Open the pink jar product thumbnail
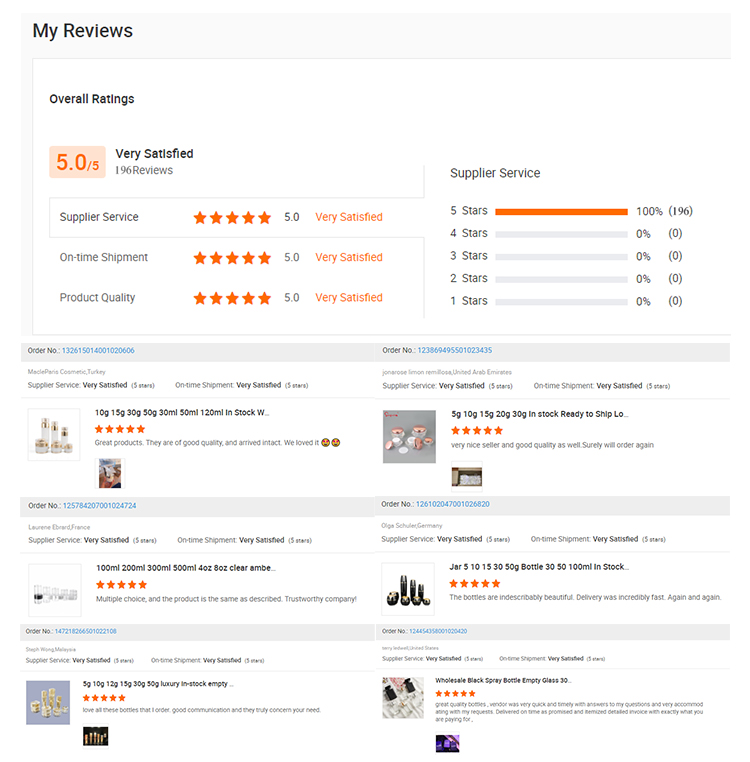This screenshot has height=762, width=750. point(409,436)
